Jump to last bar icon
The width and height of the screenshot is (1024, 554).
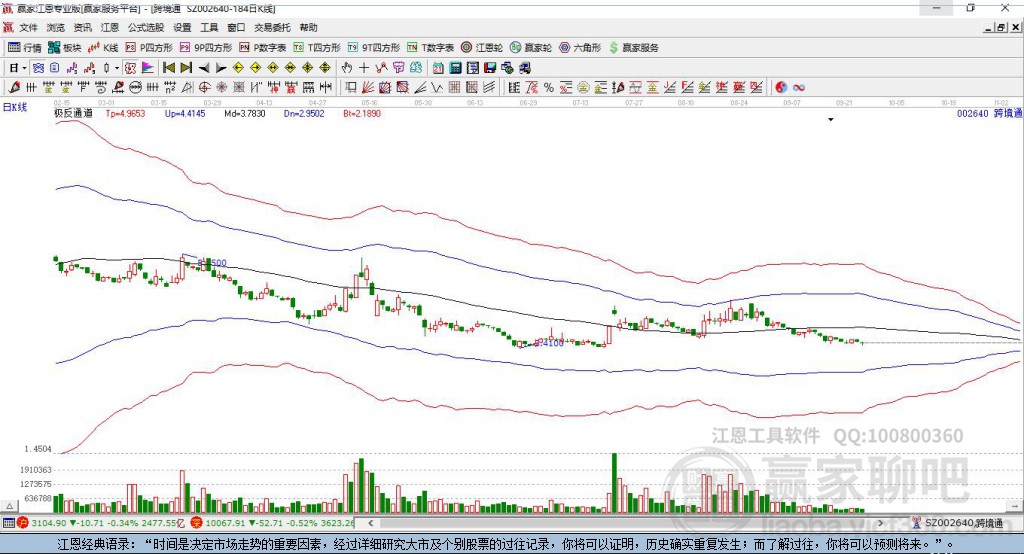point(186,68)
